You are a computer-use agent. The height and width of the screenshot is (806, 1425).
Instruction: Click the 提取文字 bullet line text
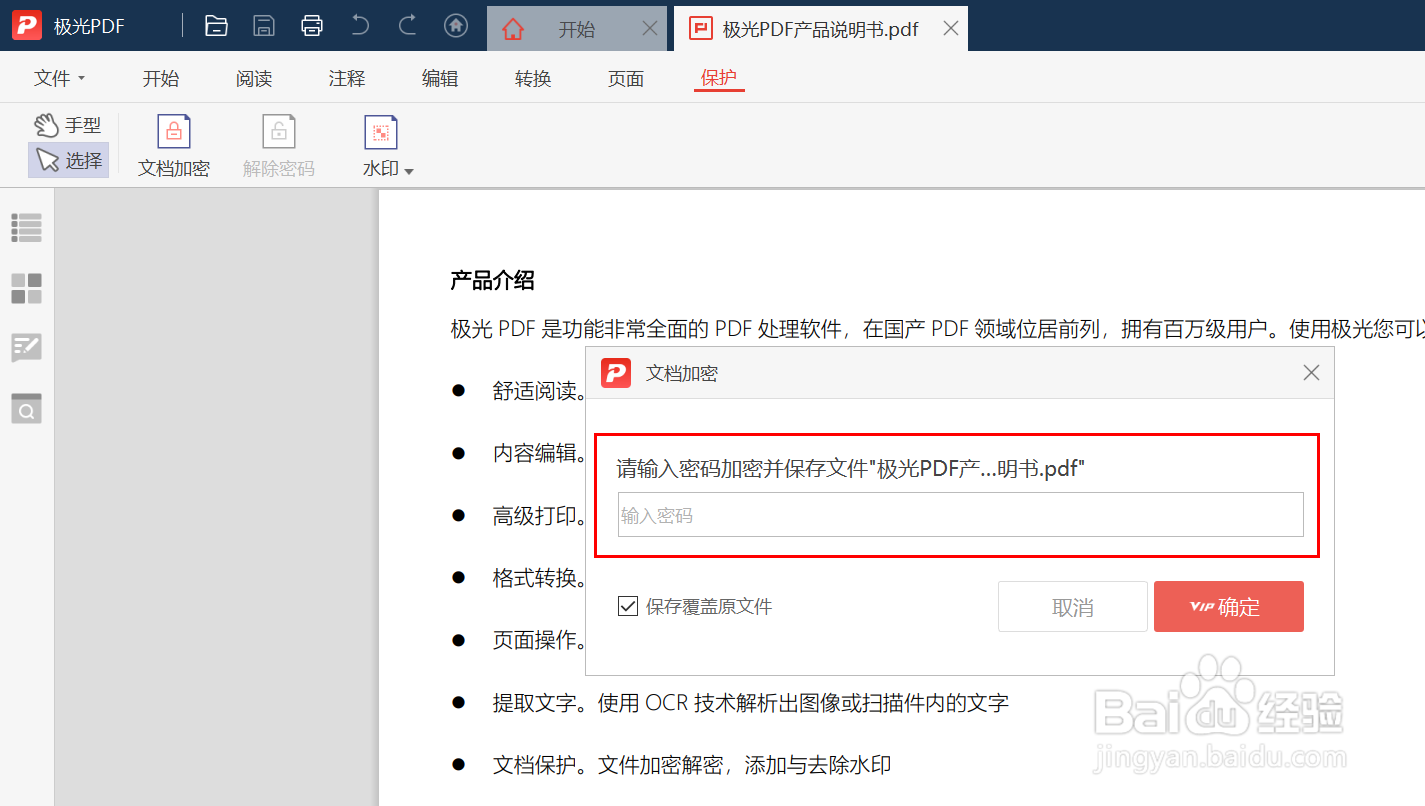(x=751, y=703)
